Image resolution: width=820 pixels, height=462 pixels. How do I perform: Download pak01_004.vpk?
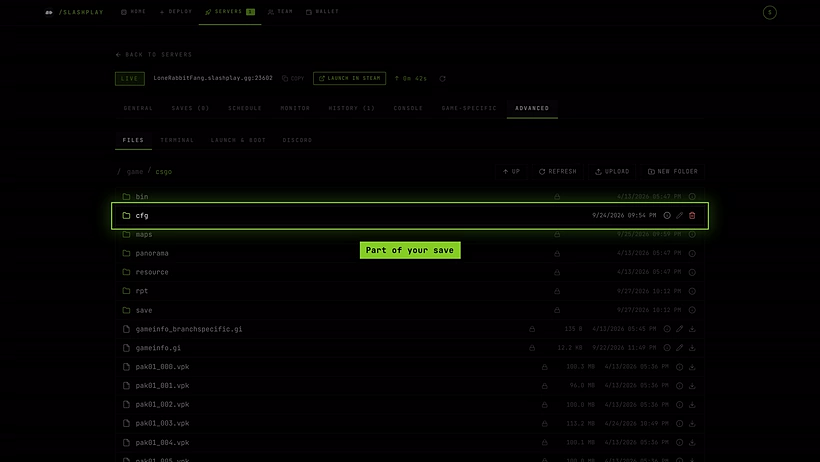tap(692, 443)
